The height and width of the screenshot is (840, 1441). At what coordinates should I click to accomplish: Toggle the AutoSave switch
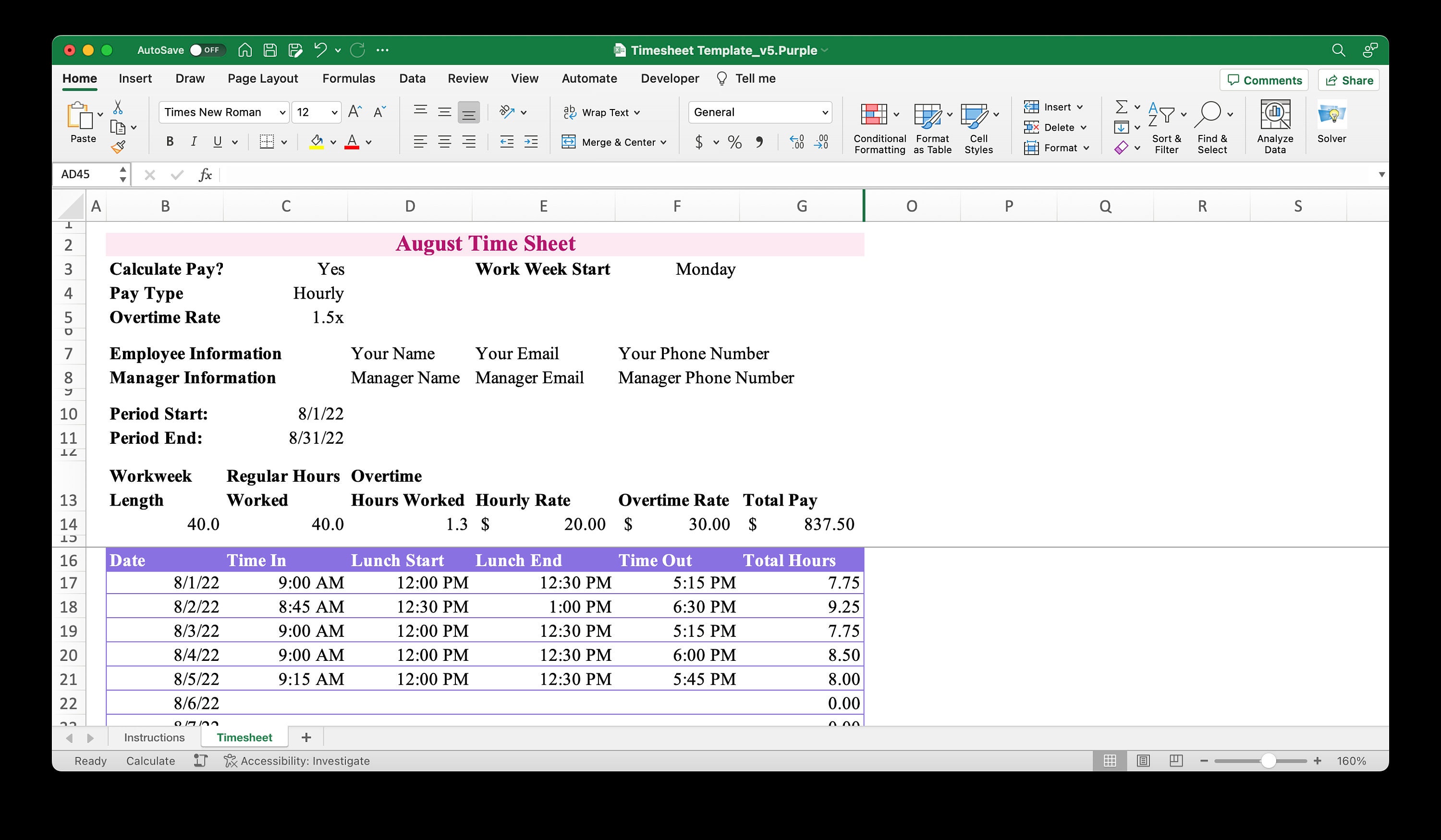click(207, 50)
